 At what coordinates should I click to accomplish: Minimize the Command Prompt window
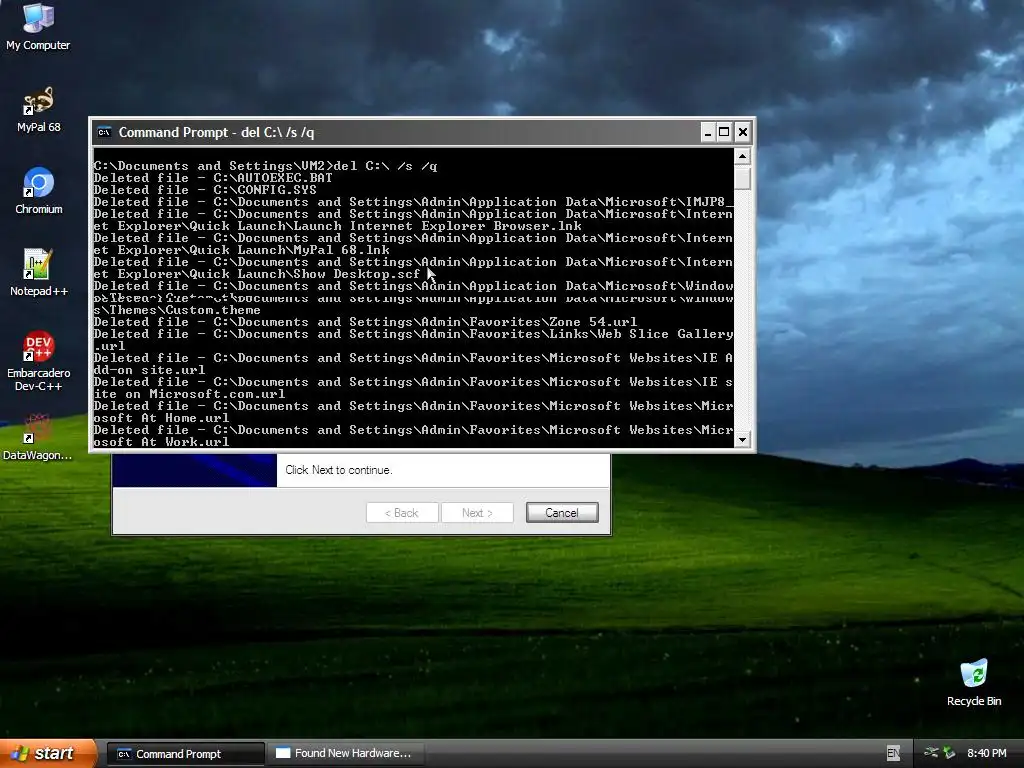coord(707,133)
